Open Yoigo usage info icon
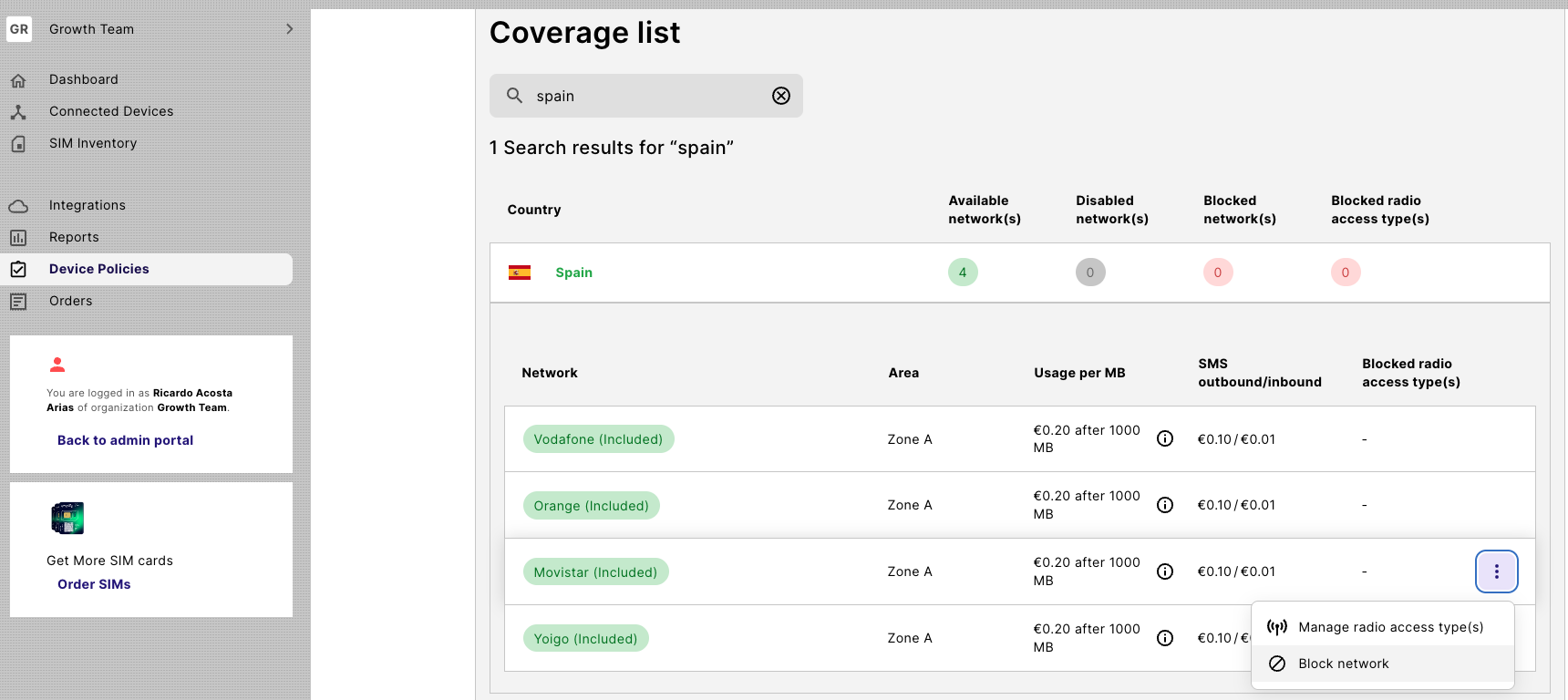Screen dimensions: 1568x700 click(1165, 638)
